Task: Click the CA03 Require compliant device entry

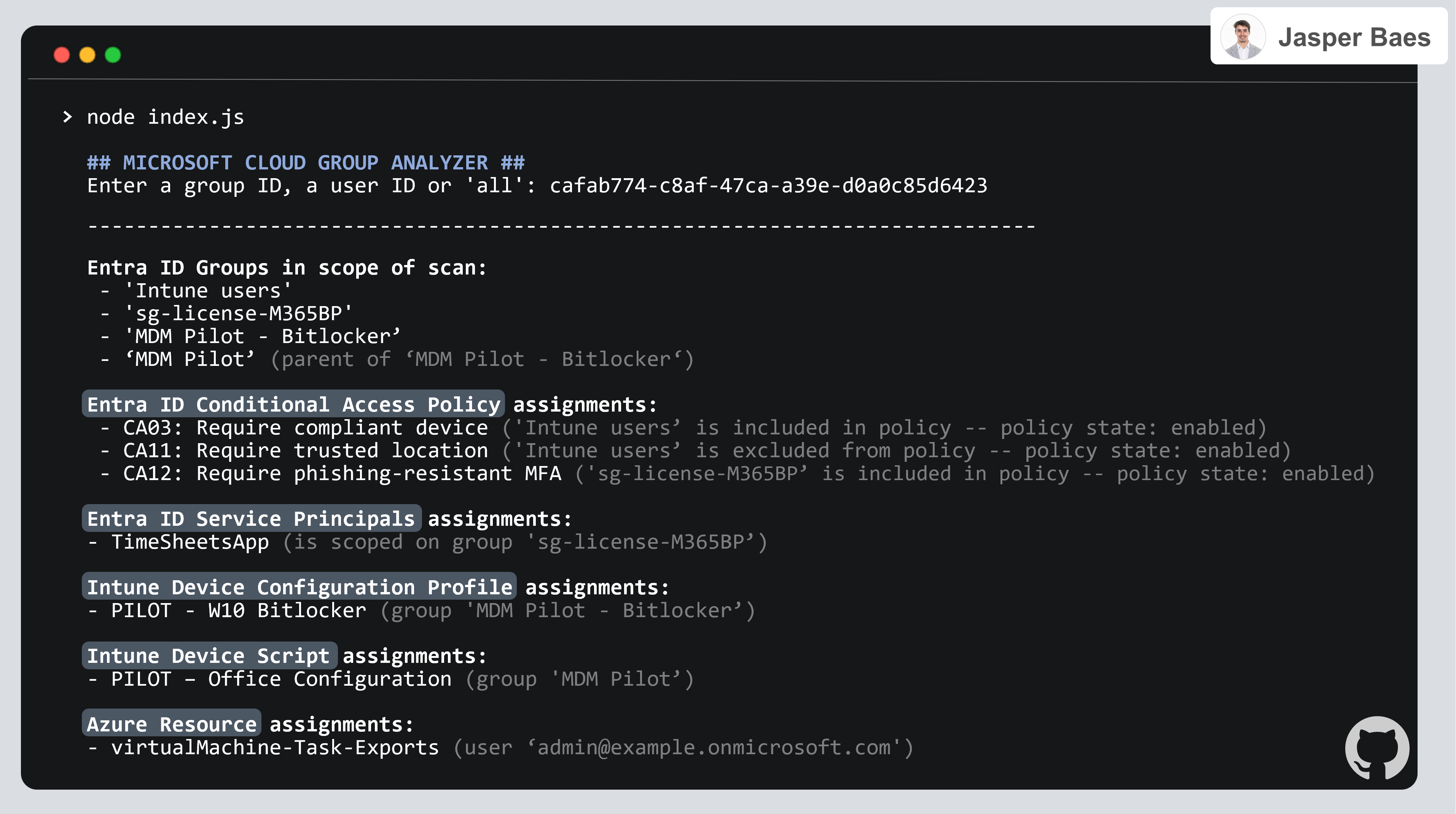Action: coord(305,428)
